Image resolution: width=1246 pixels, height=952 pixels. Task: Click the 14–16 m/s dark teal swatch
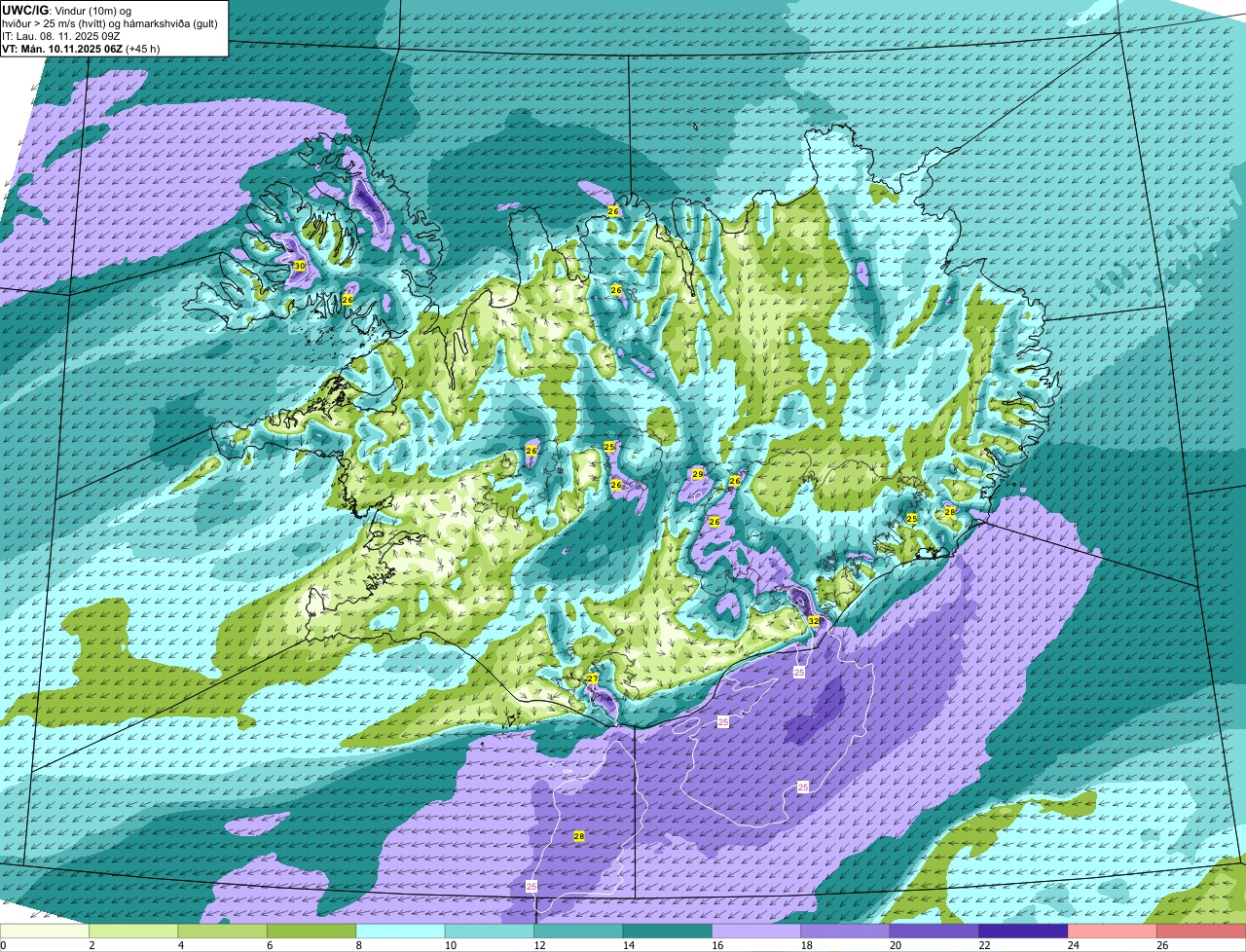coord(668,931)
